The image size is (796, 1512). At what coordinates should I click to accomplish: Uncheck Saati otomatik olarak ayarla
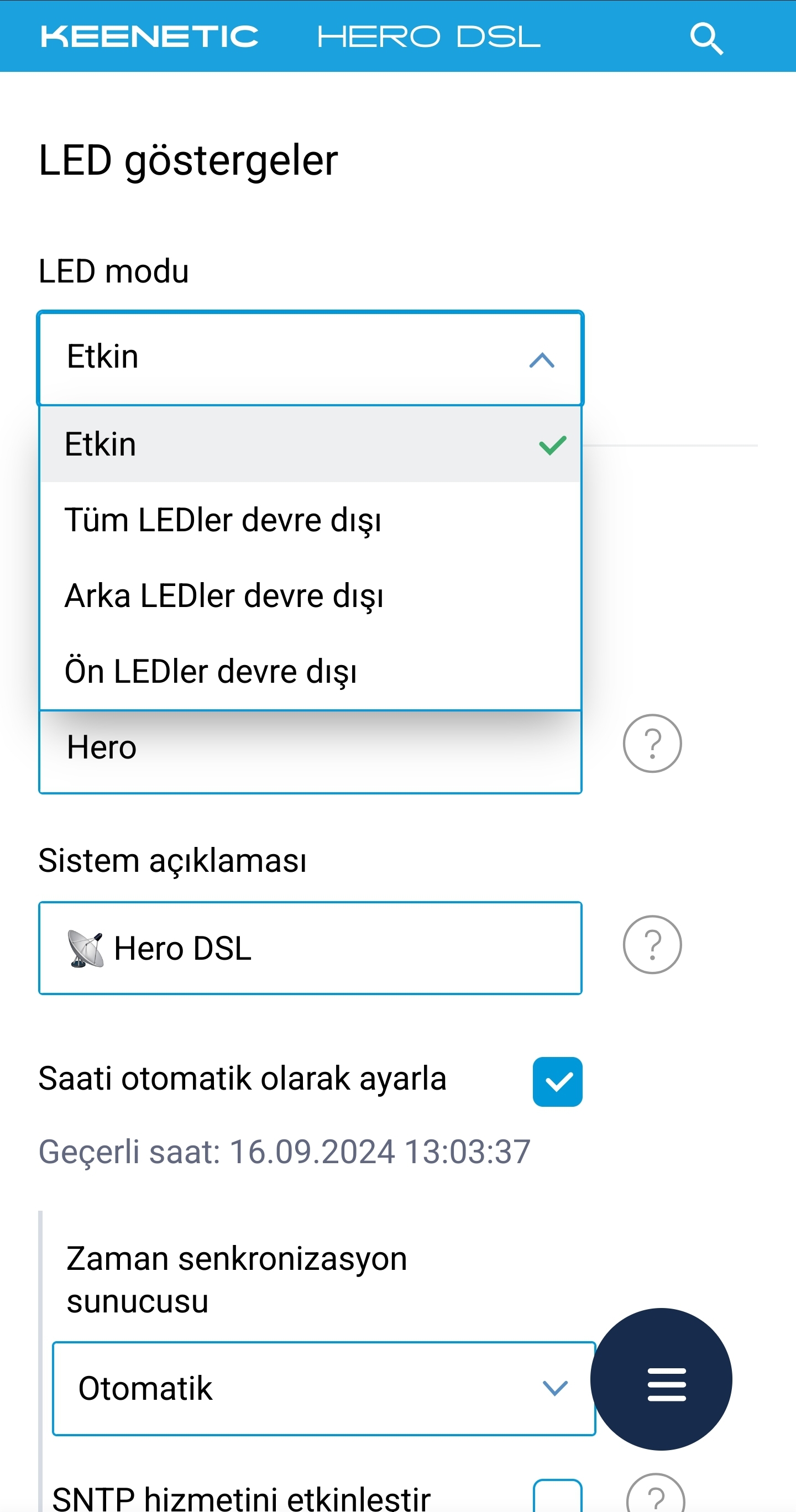click(557, 1082)
